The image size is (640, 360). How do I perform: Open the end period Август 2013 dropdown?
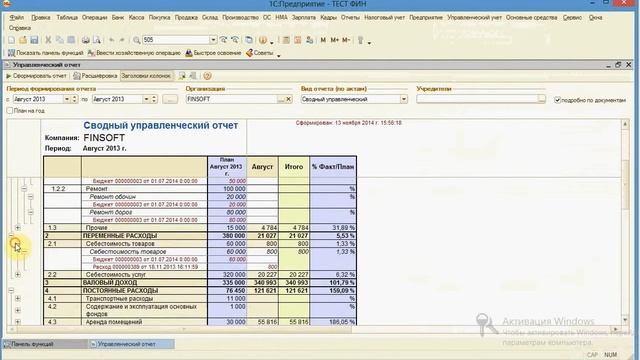[146, 99]
